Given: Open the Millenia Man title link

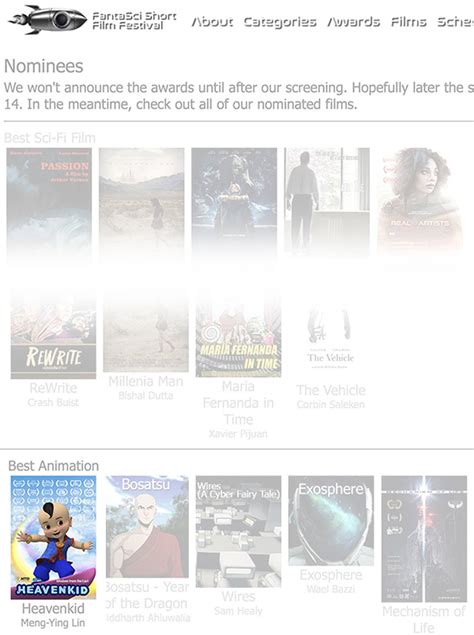Looking at the screenshot, I should pyautogui.click(x=146, y=381).
